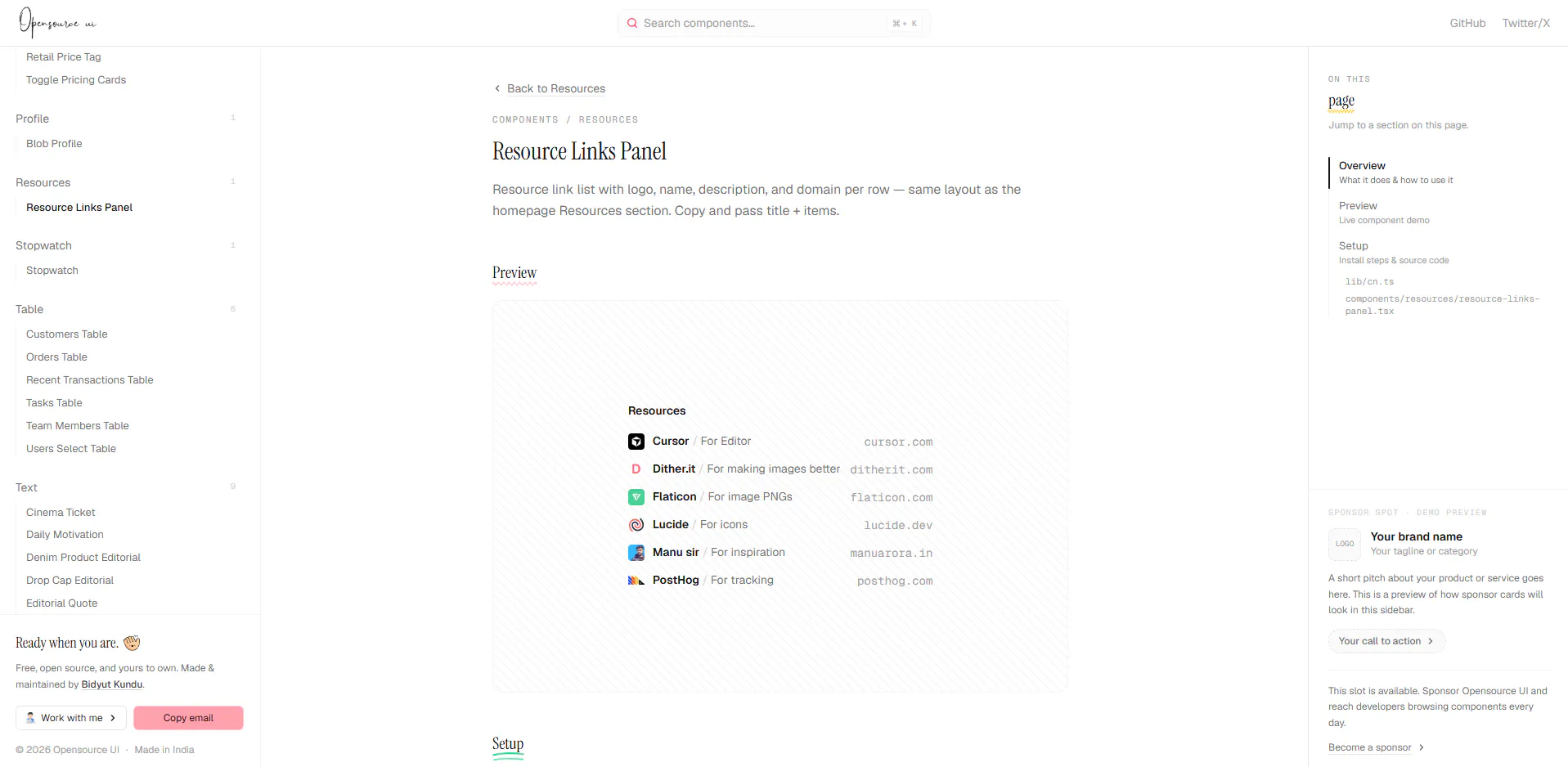This screenshot has height=767, width=1568.
Task: Open Recent Transactions Table component
Action: click(x=90, y=379)
